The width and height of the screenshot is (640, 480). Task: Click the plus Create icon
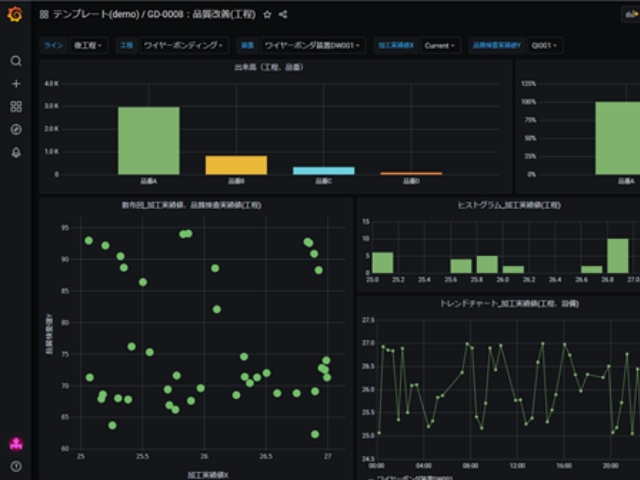(x=15, y=84)
